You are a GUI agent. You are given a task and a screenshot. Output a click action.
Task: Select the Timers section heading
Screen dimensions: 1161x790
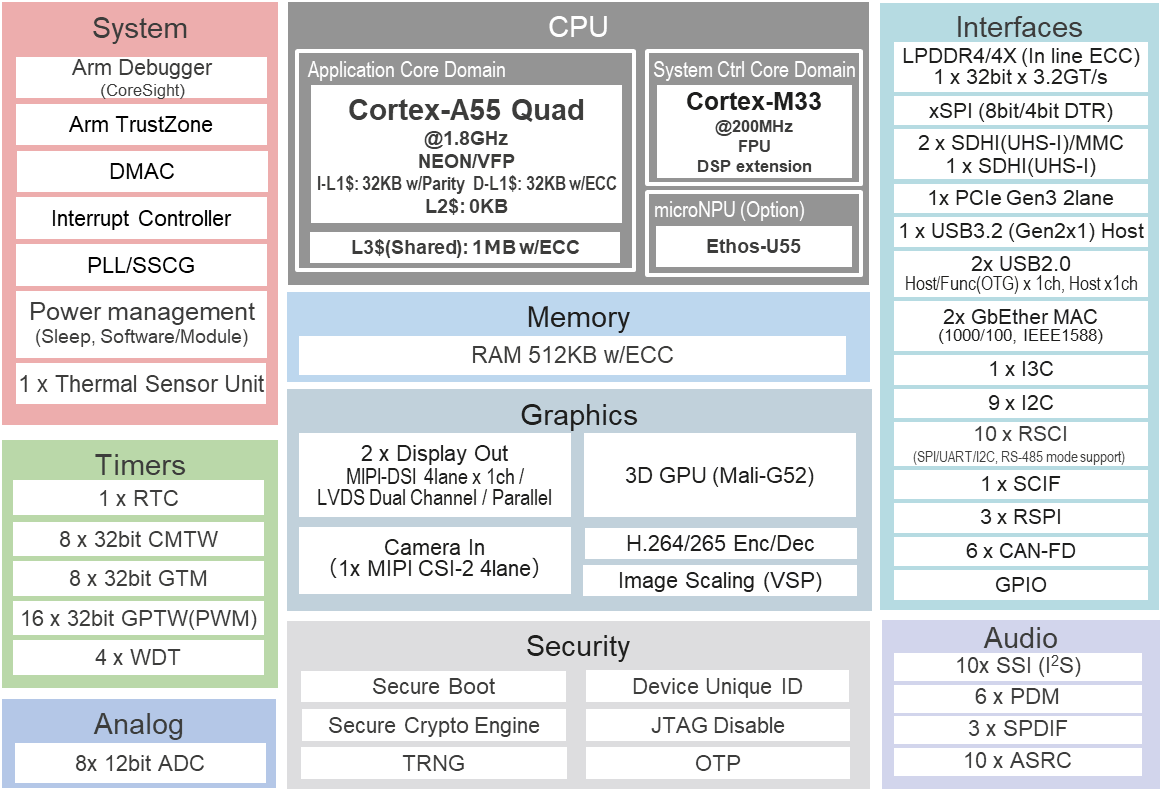[140, 465]
